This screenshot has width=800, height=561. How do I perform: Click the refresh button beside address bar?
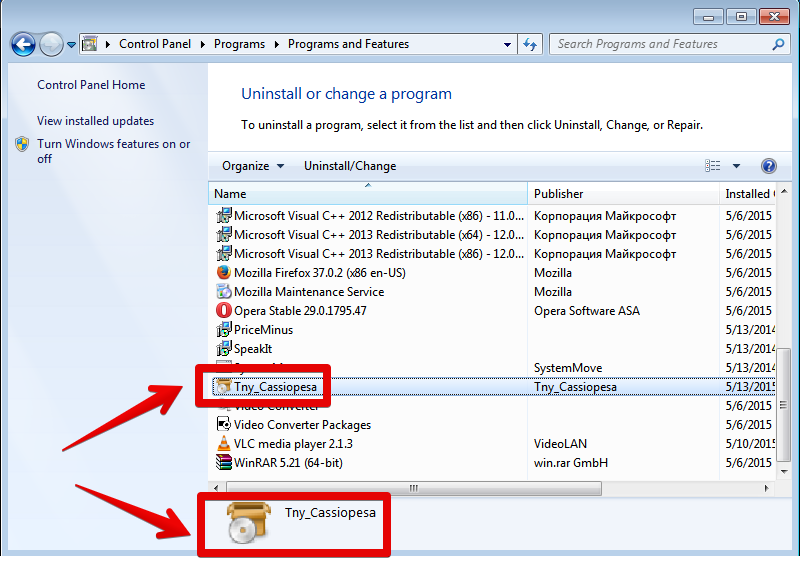point(530,44)
